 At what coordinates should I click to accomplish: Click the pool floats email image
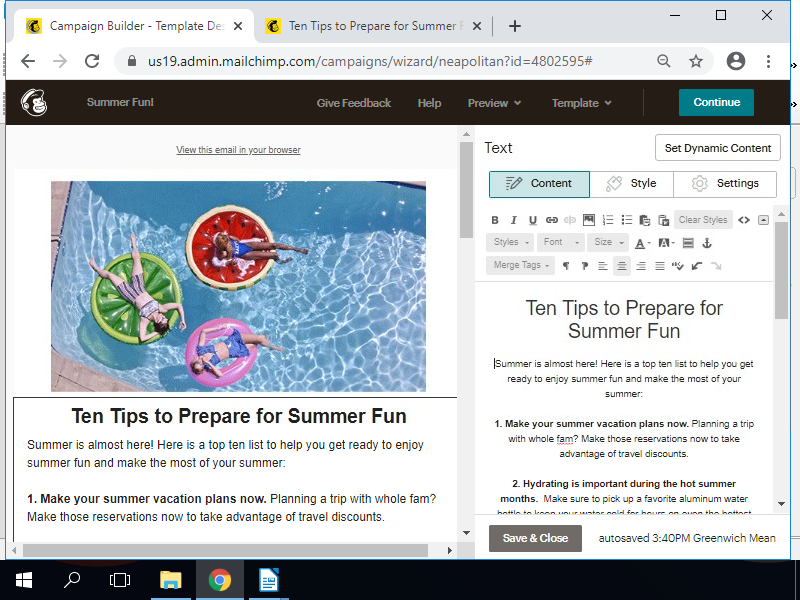click(238, 286)
